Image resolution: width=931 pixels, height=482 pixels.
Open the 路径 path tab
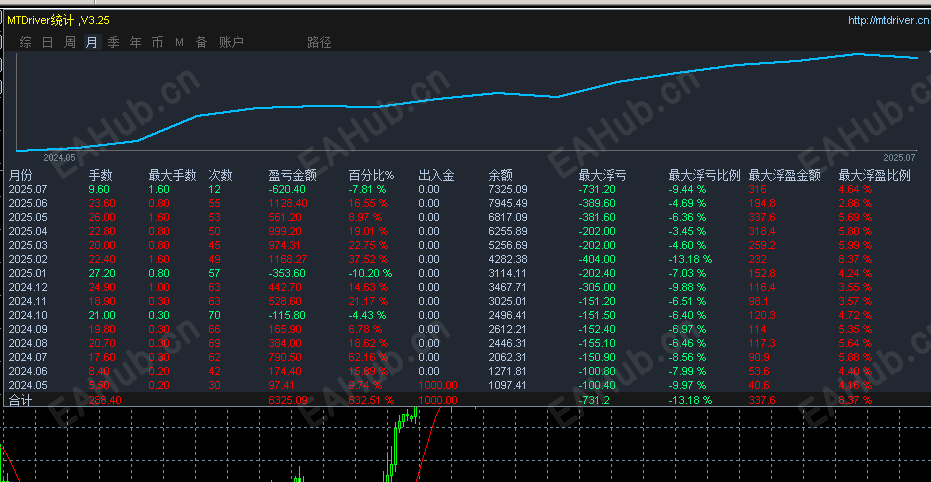pos(319,42)
